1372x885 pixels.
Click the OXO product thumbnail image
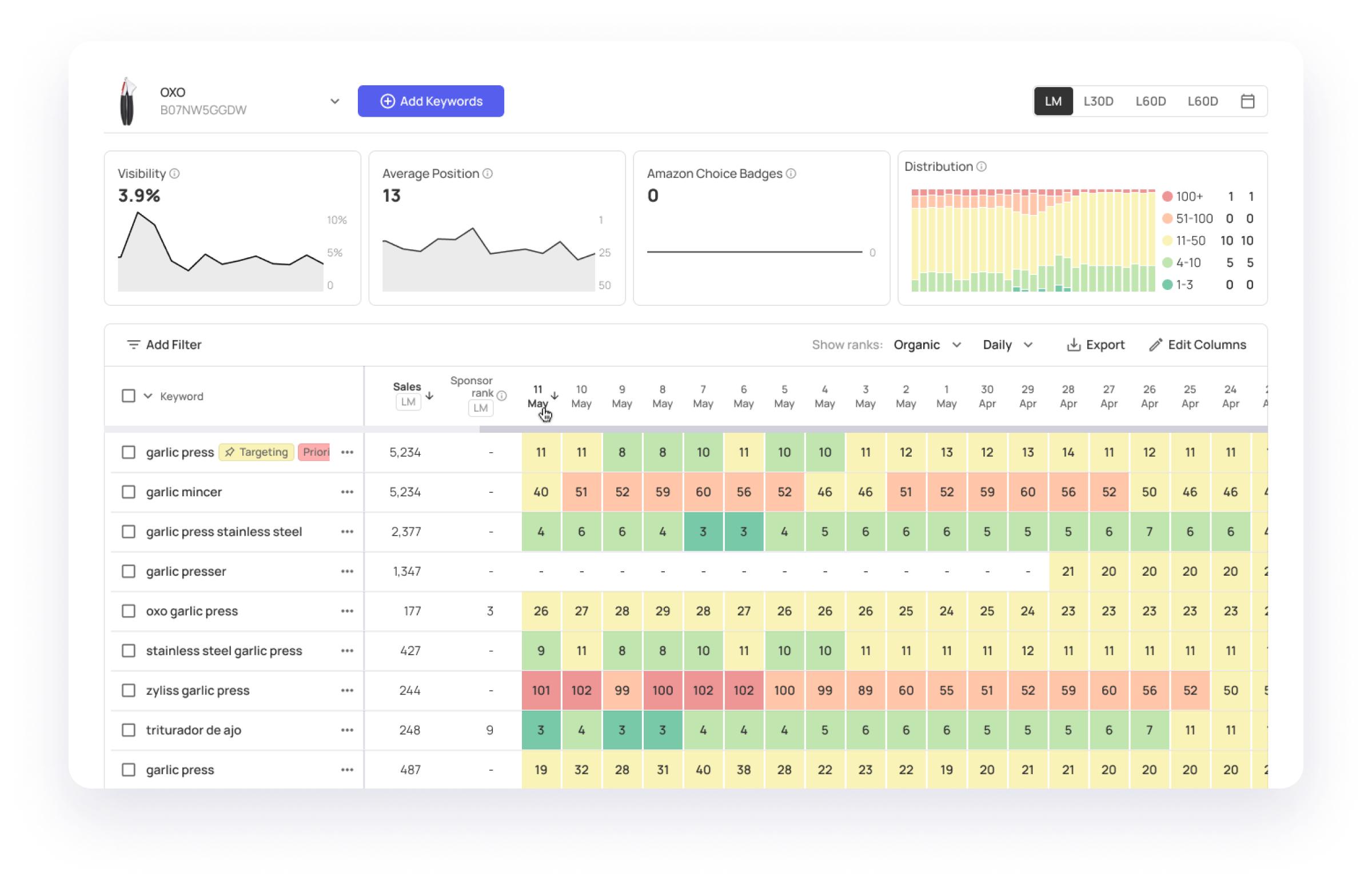click(127, 101)
